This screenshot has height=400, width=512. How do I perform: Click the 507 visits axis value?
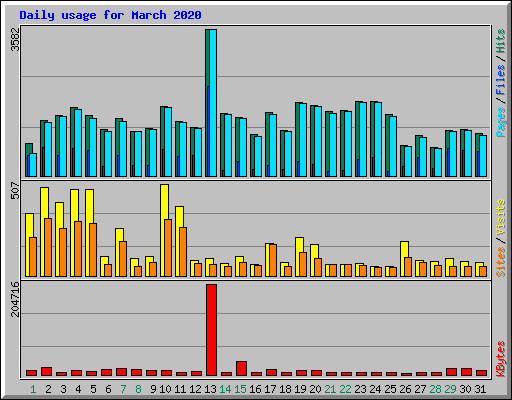[15, 190]
